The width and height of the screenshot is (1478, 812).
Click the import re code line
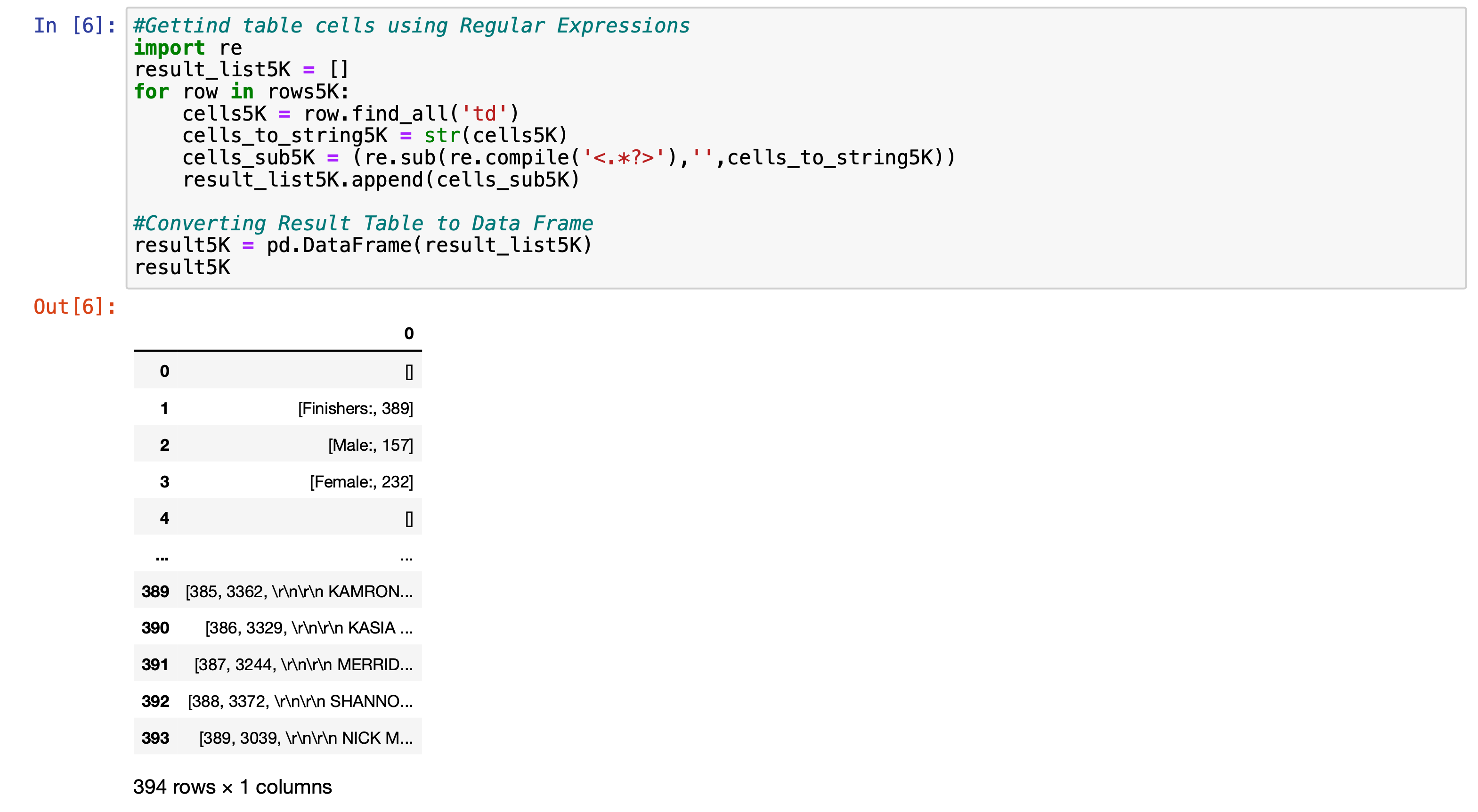point(187,48)
